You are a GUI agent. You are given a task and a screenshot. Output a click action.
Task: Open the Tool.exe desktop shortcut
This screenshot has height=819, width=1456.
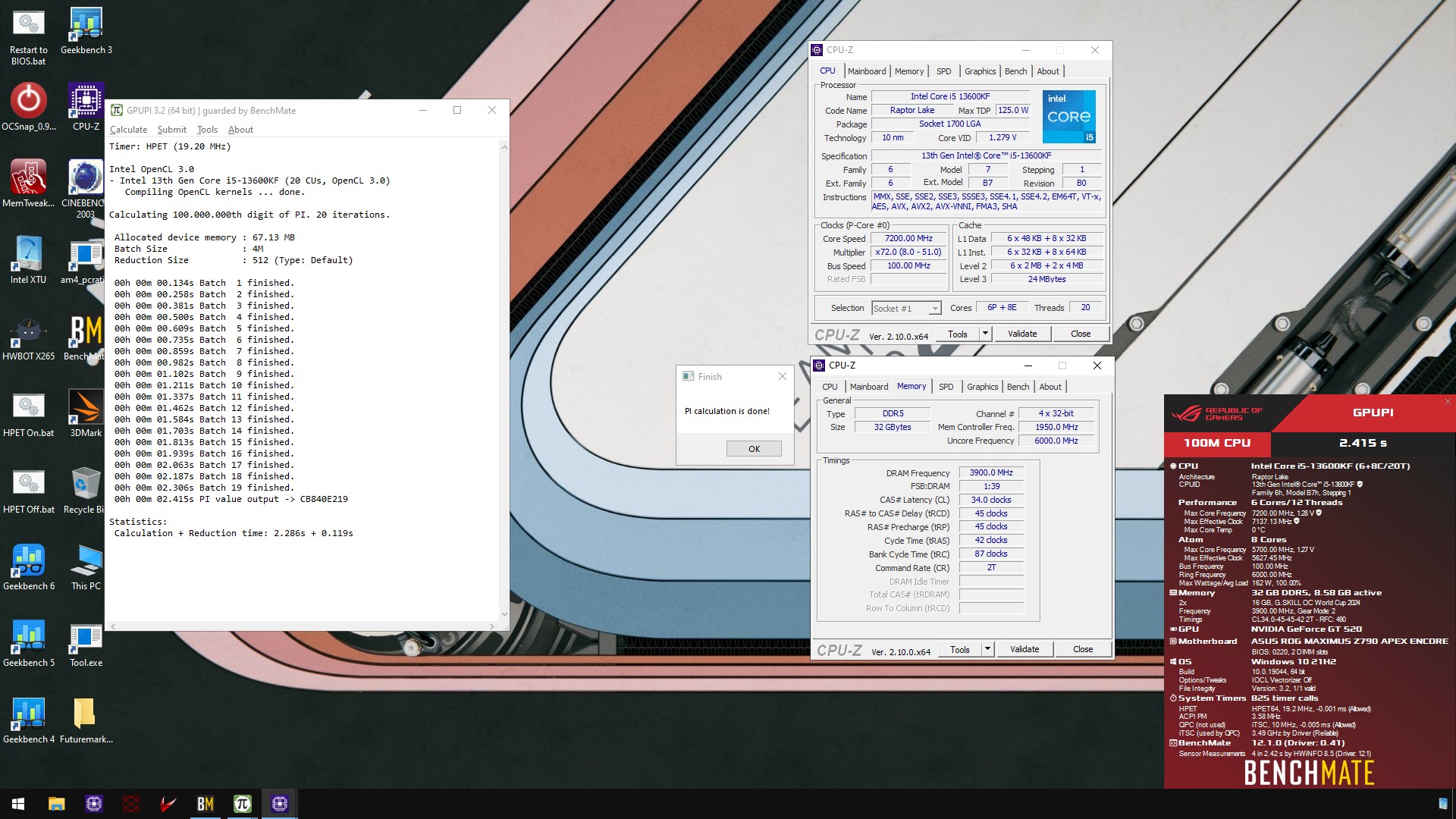(86, 644)
